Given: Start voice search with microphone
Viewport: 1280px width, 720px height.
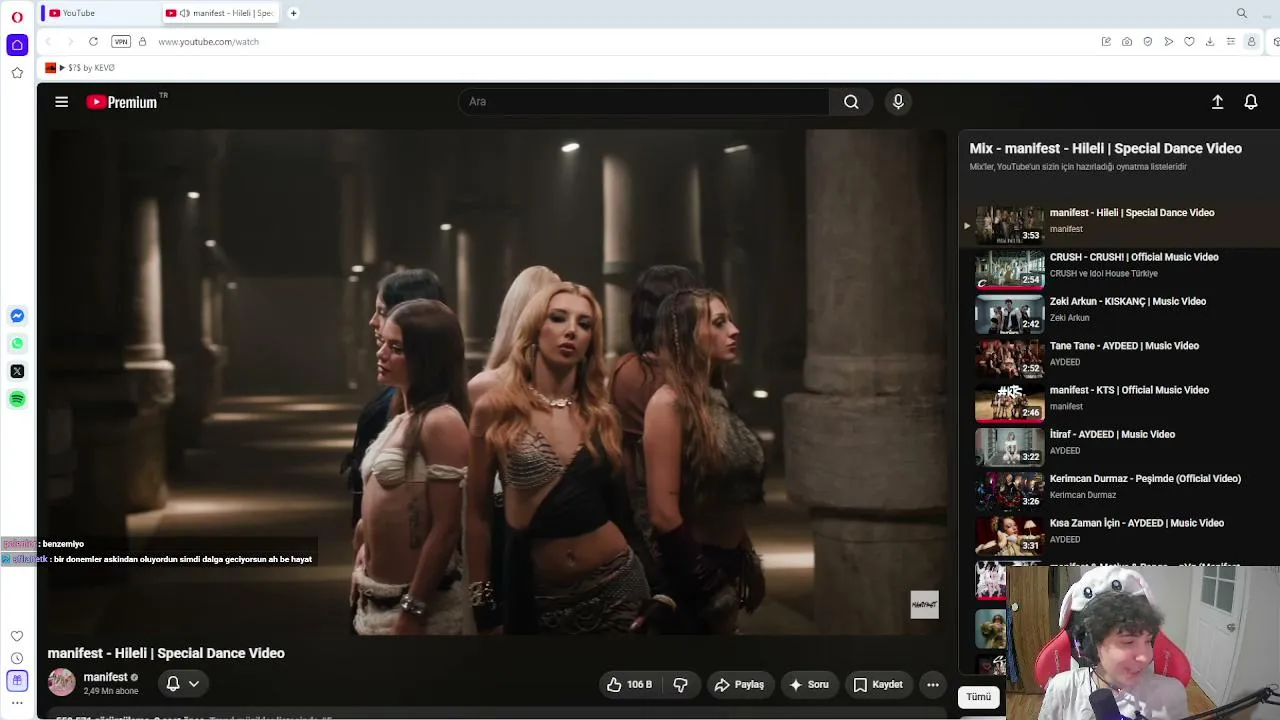Looking at the screenshot, I should (898, 102).
